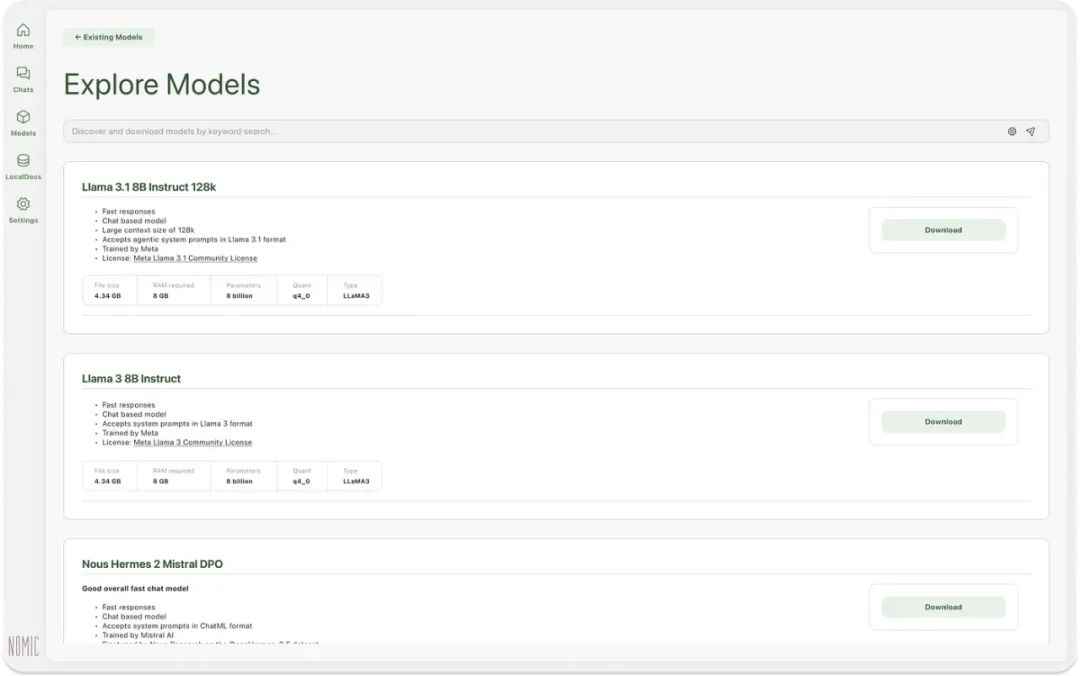Viewport: 1080px width, 676px height.
Task: Open Meta Llama 3.1 Community License link
Action: [x=195, y=258]
